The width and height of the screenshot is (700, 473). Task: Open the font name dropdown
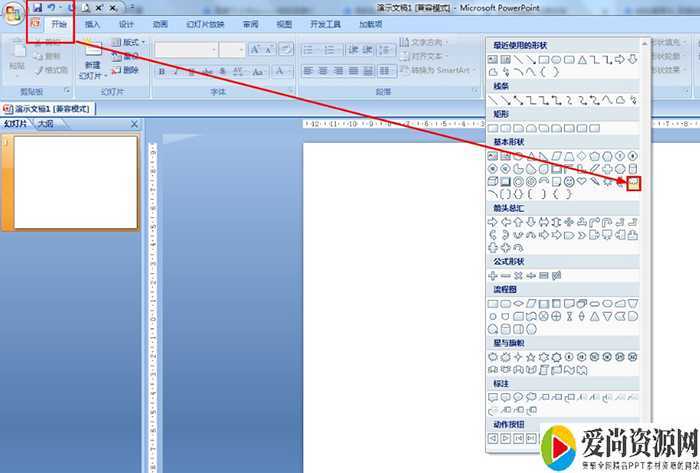[x=211, y=50]
